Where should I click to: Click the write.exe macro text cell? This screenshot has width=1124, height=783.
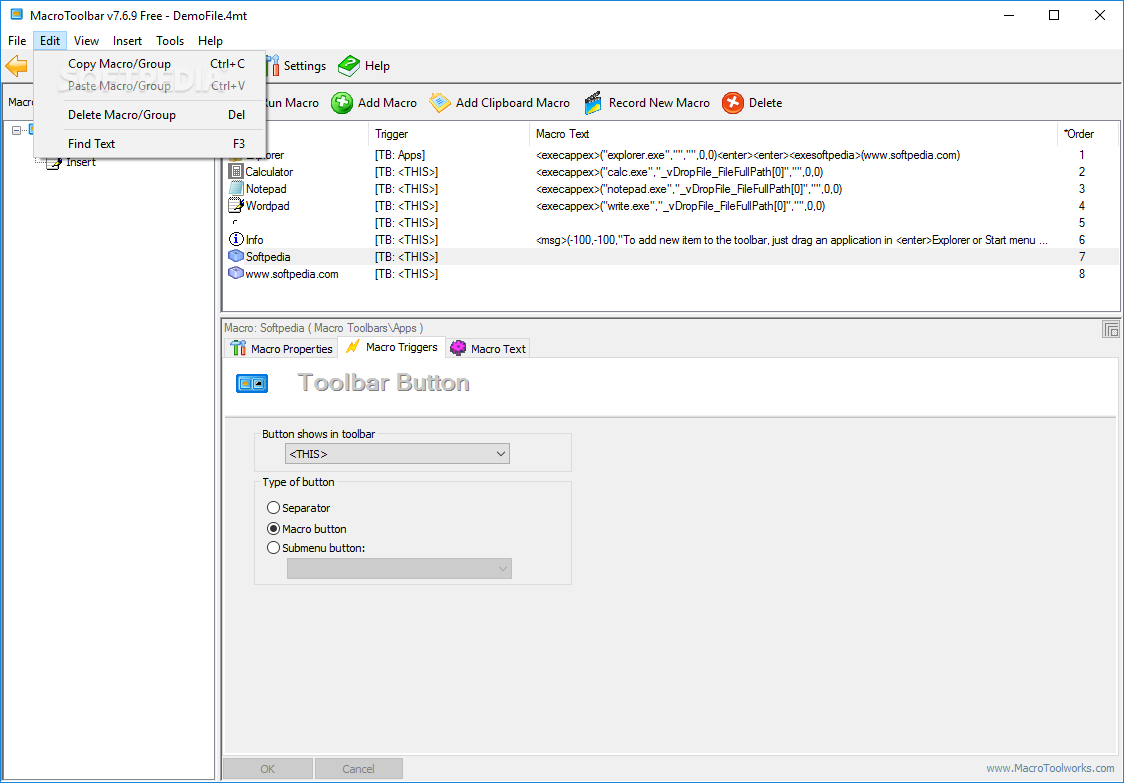click(680, 206)
